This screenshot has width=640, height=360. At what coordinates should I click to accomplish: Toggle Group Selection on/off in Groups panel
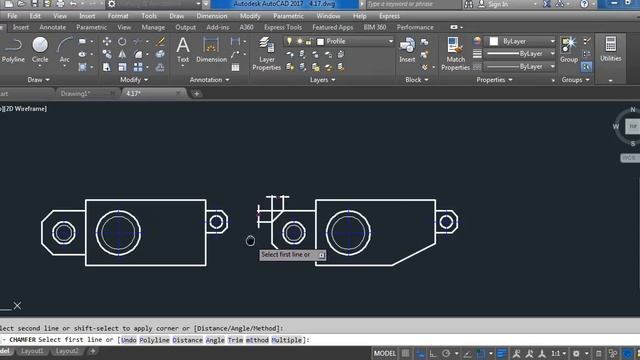tap(587, 67)
